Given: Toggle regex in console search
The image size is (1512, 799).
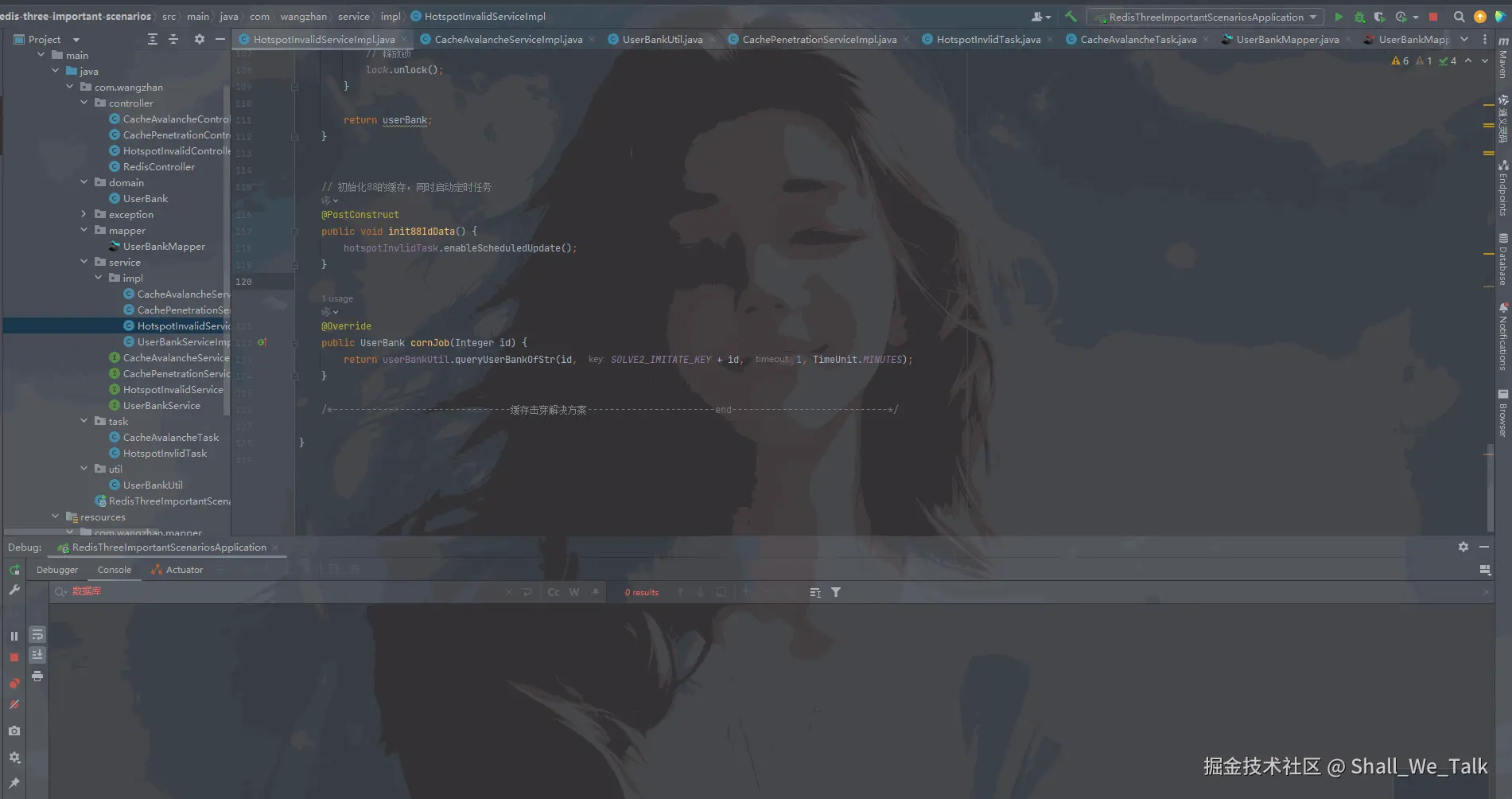Looking at the screenshot, I should click(x=595, y=592).
